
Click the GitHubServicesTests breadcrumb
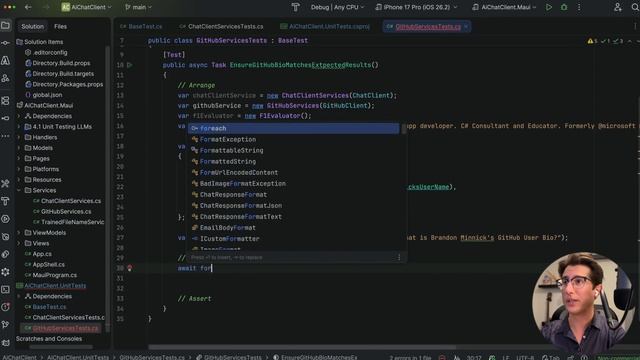pos(229,358)
